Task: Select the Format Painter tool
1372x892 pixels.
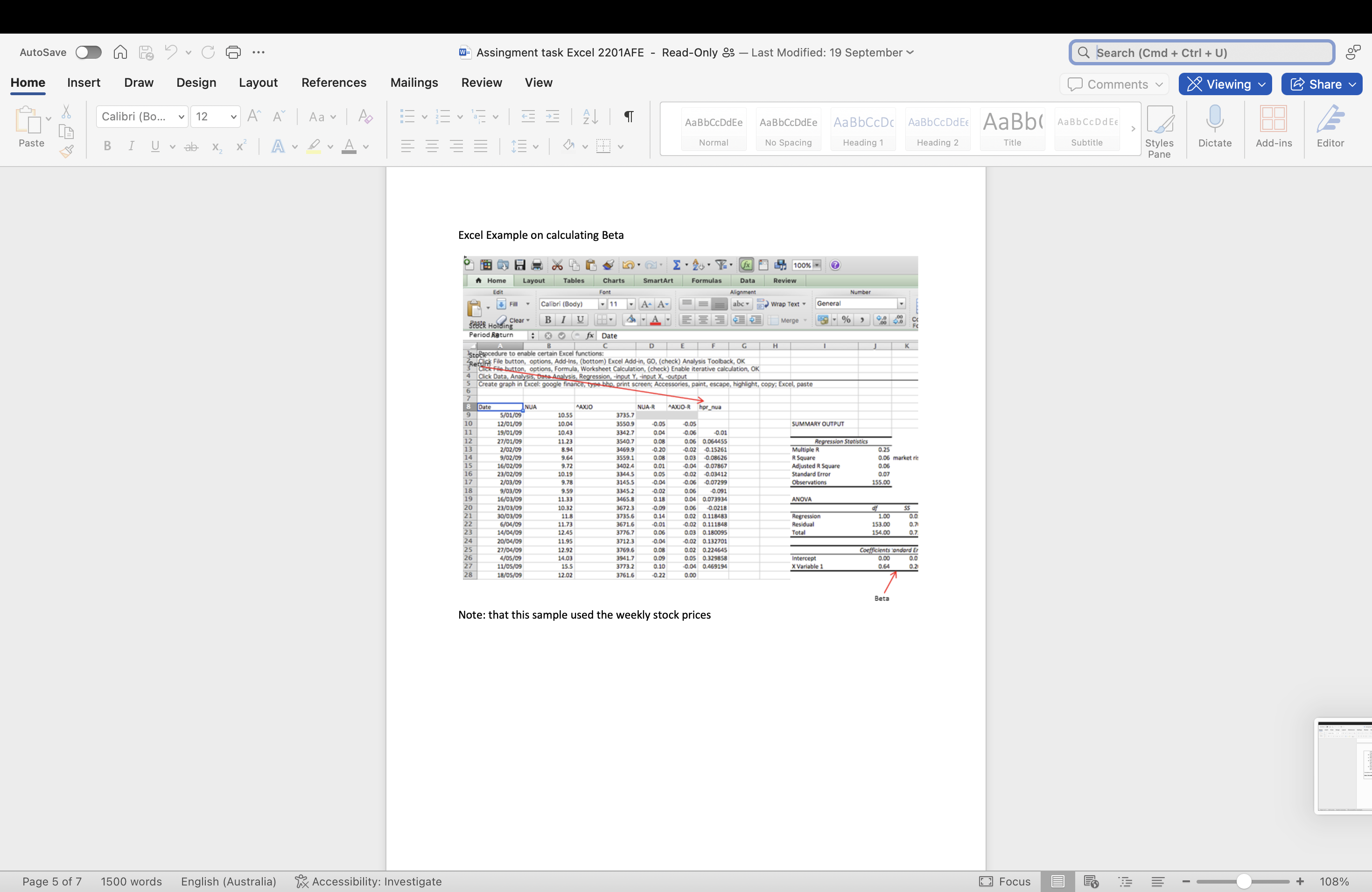Action: pos(67,152)
